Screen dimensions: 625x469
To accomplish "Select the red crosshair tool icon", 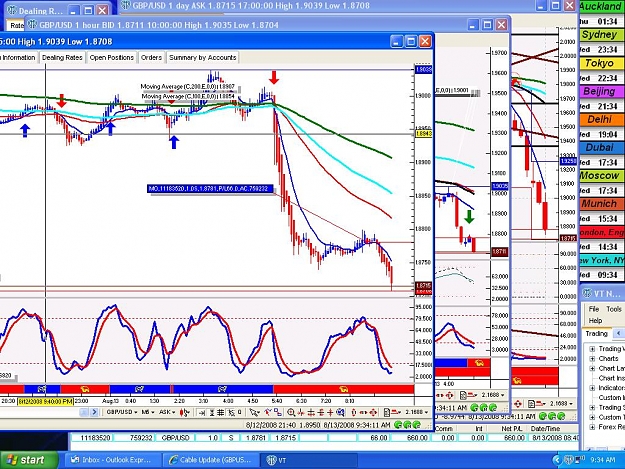I will (x=330, y=412).
